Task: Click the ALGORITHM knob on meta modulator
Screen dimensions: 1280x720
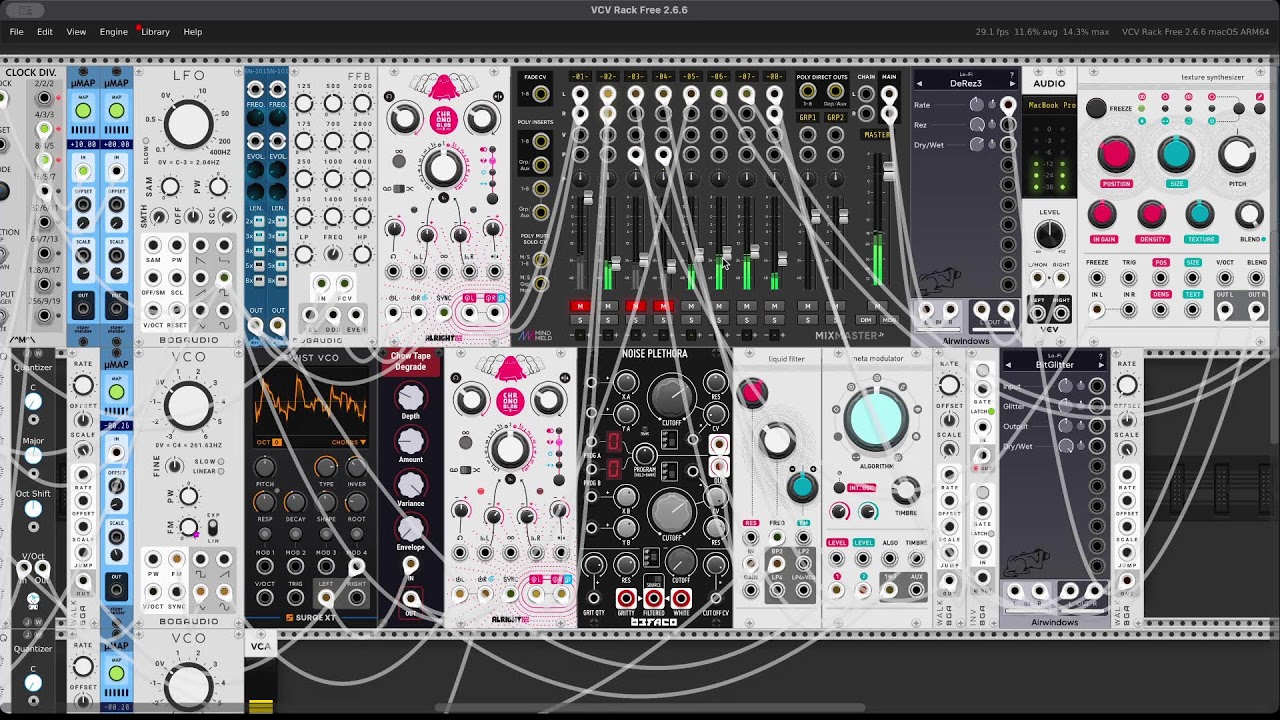Action: (876, 421)
